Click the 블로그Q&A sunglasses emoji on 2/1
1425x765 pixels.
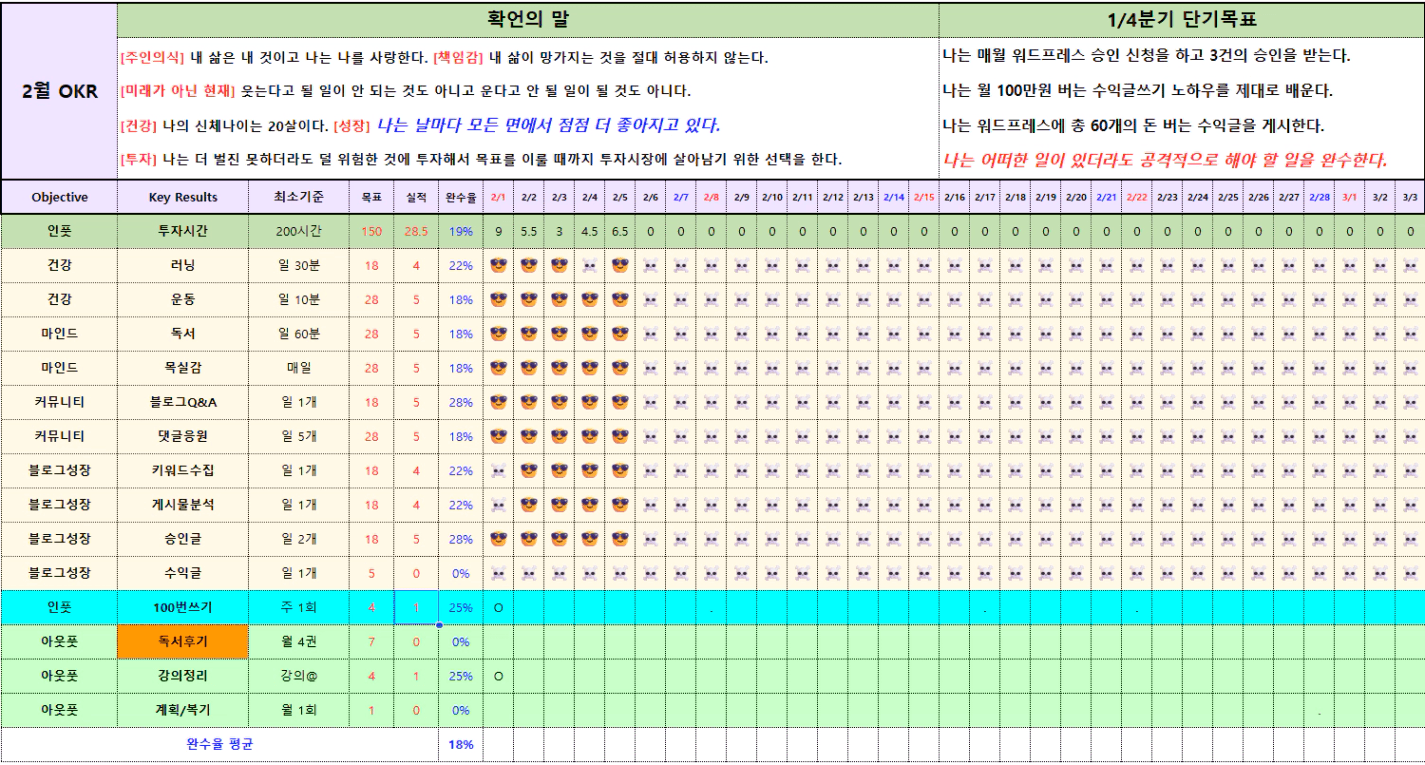(x=499, y=402)
